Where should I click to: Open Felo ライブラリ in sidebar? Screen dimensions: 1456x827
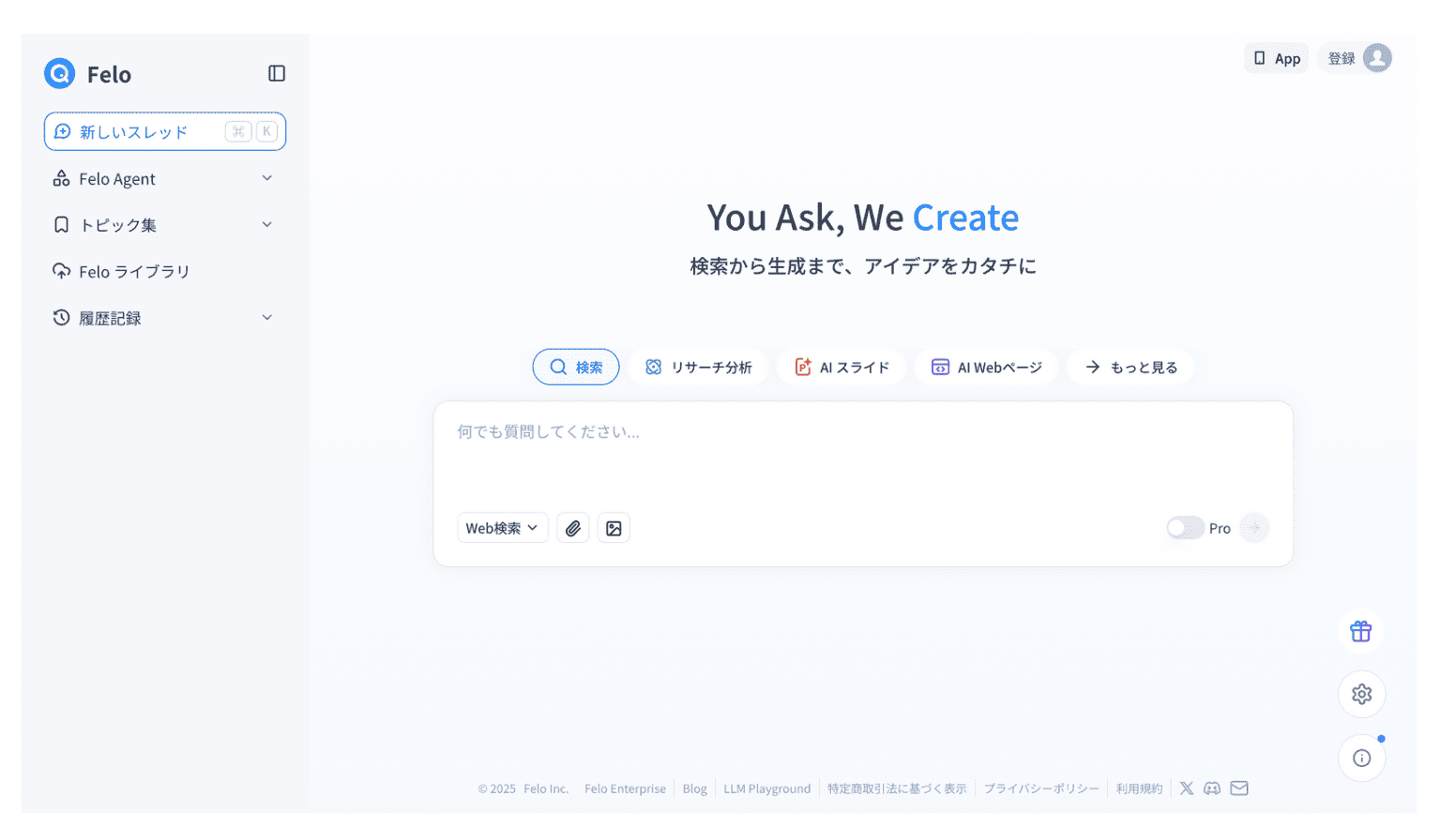click(x=164, y=271)
